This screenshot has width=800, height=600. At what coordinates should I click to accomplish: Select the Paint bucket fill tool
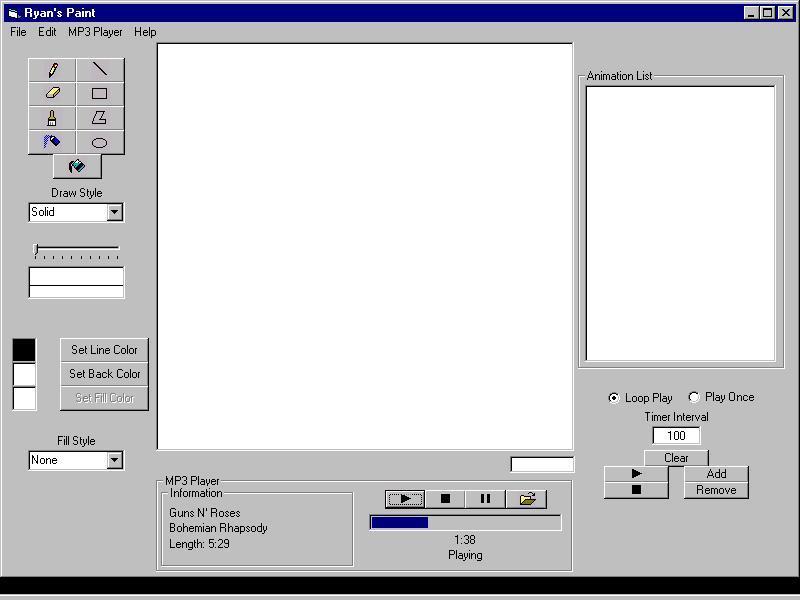76,166
